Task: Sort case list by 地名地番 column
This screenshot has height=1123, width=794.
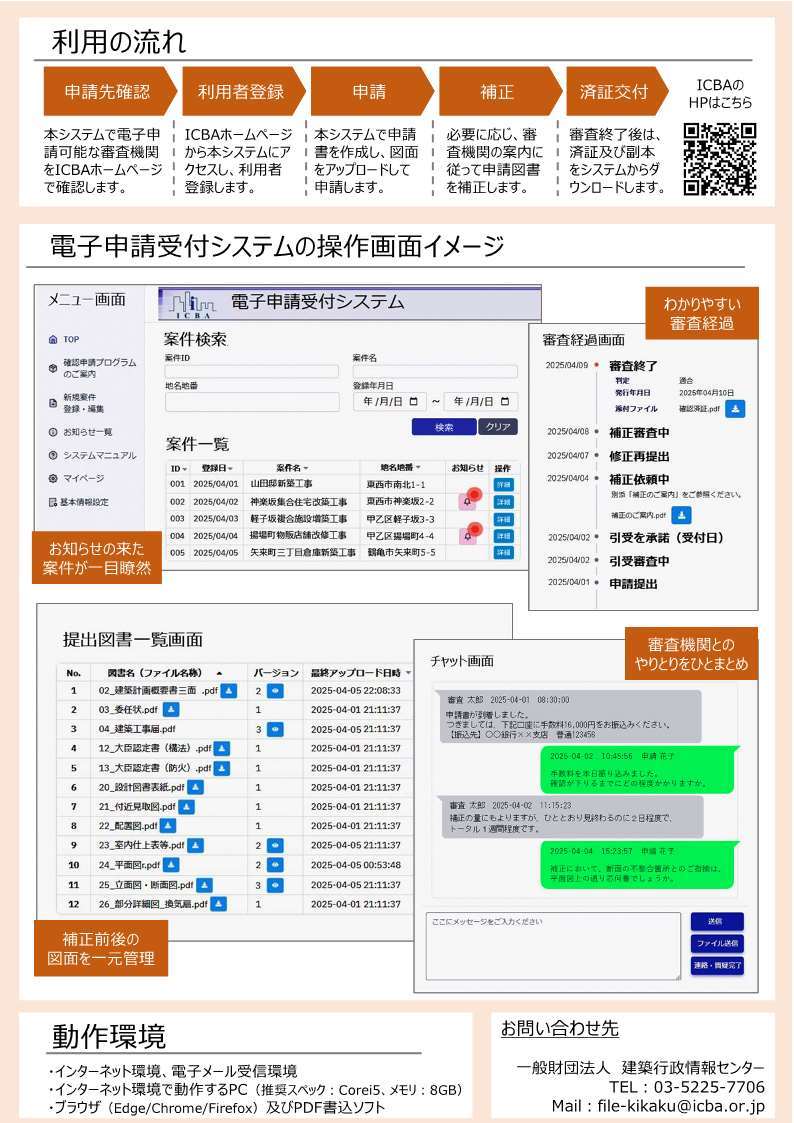Action: [x=400, y=468]
